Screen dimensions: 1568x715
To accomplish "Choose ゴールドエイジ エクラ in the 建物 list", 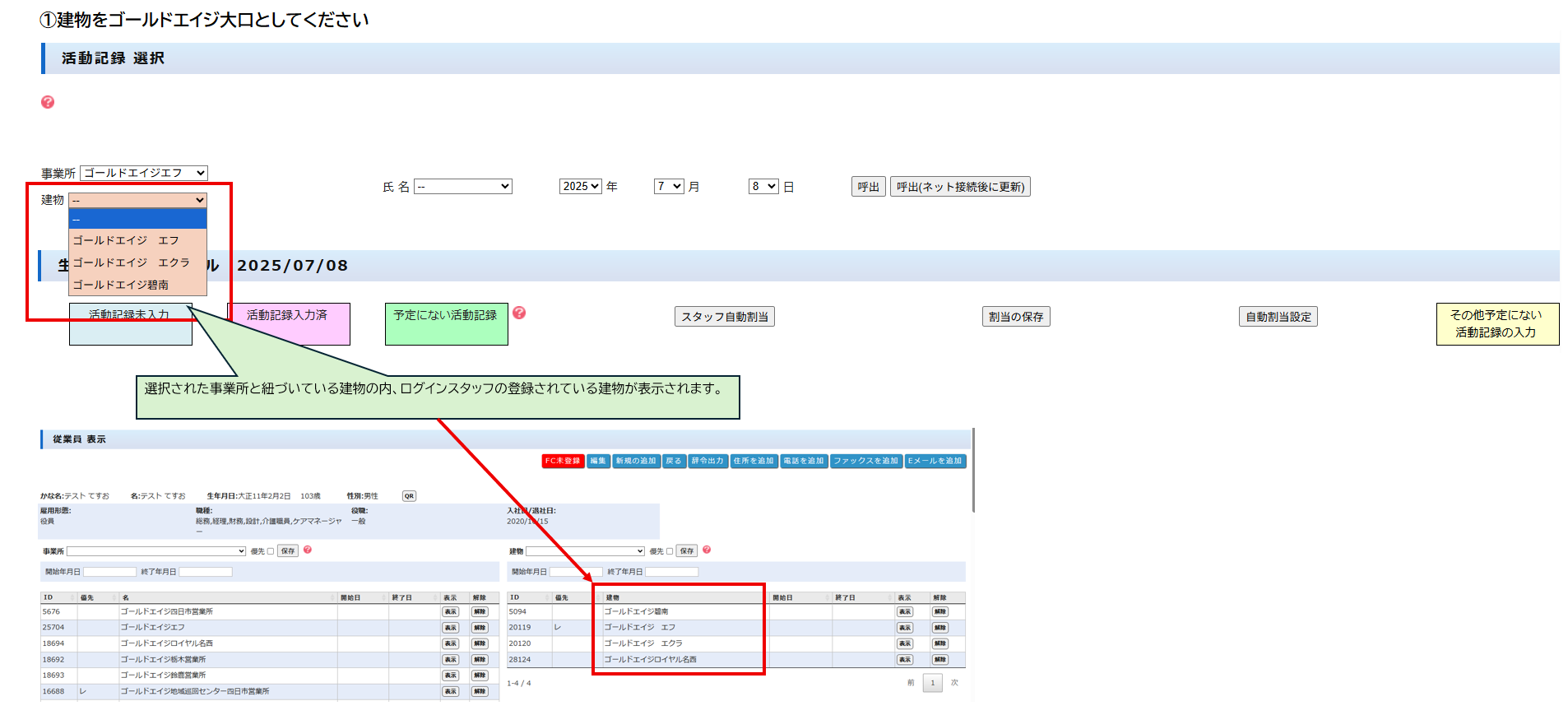I will pyautogui.click(x=131, y=262).
